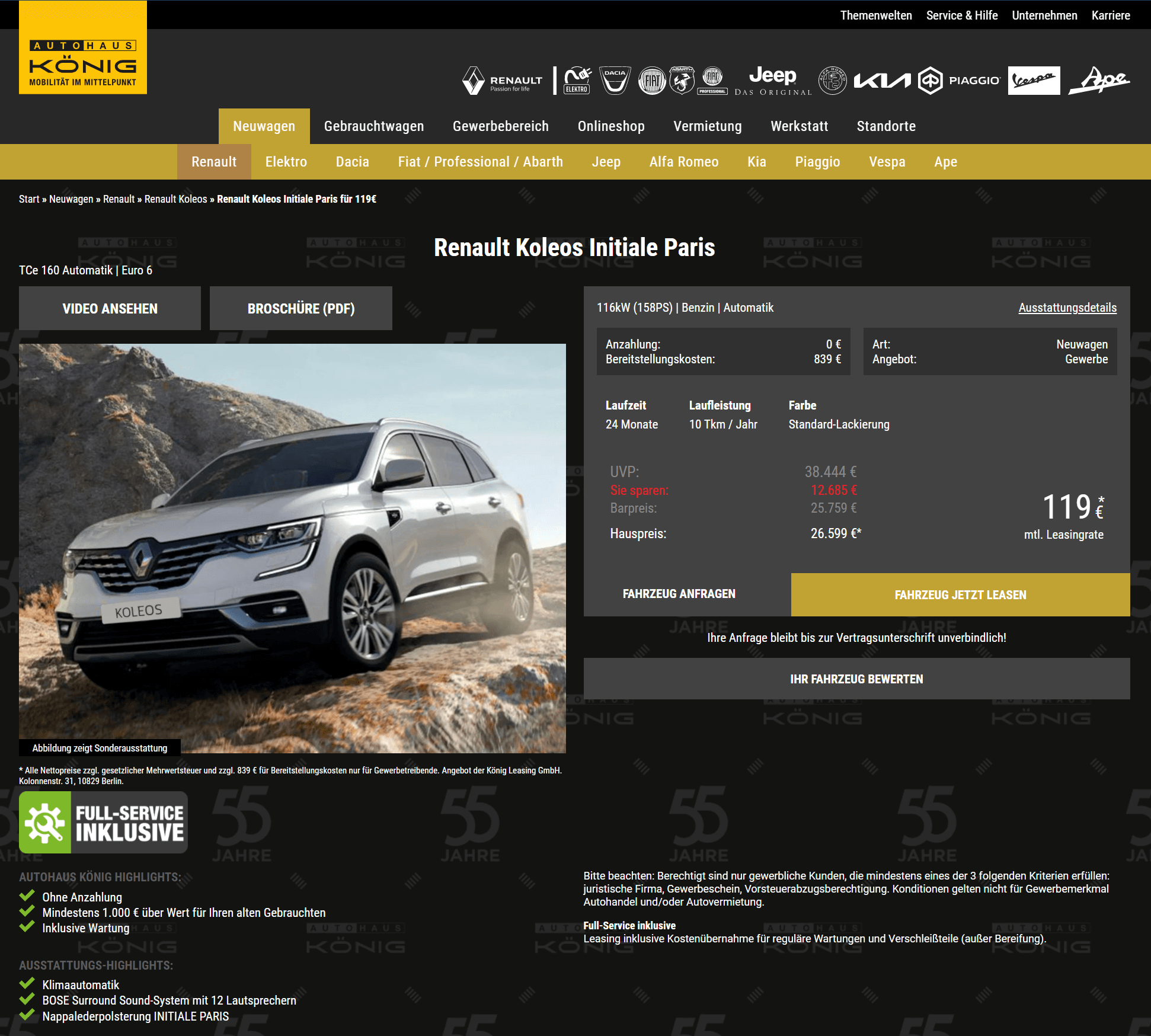This screenshot has height=1036, width=1151.
Task: Click the BOSE Surround Sound-System entry
Action: coord(169,1000)
